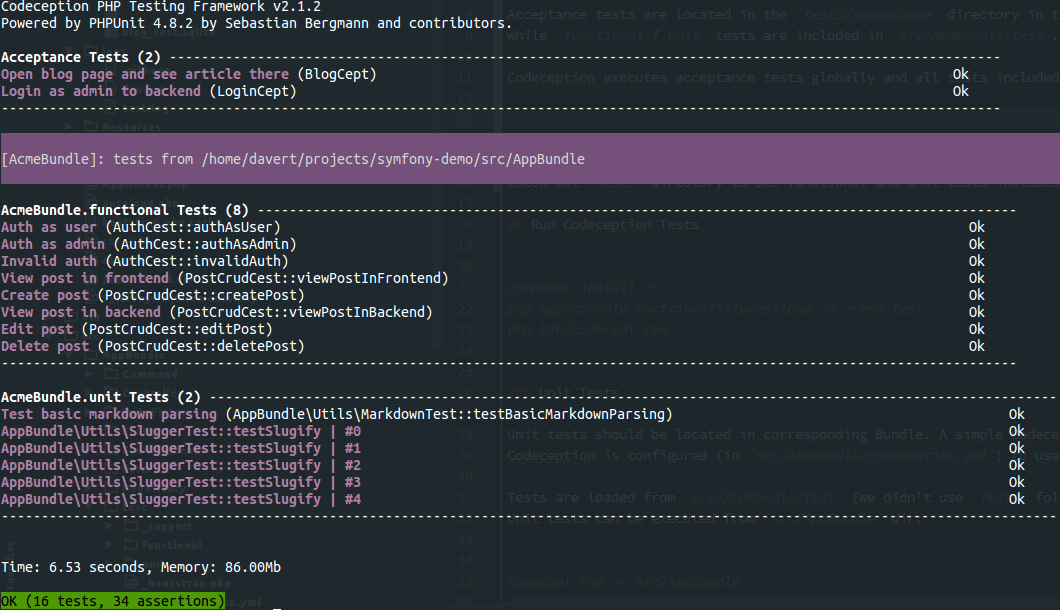Click faint 'Run Codeception Tests' heading in background editor
1060x610 pixels.
tap(615, 225)
